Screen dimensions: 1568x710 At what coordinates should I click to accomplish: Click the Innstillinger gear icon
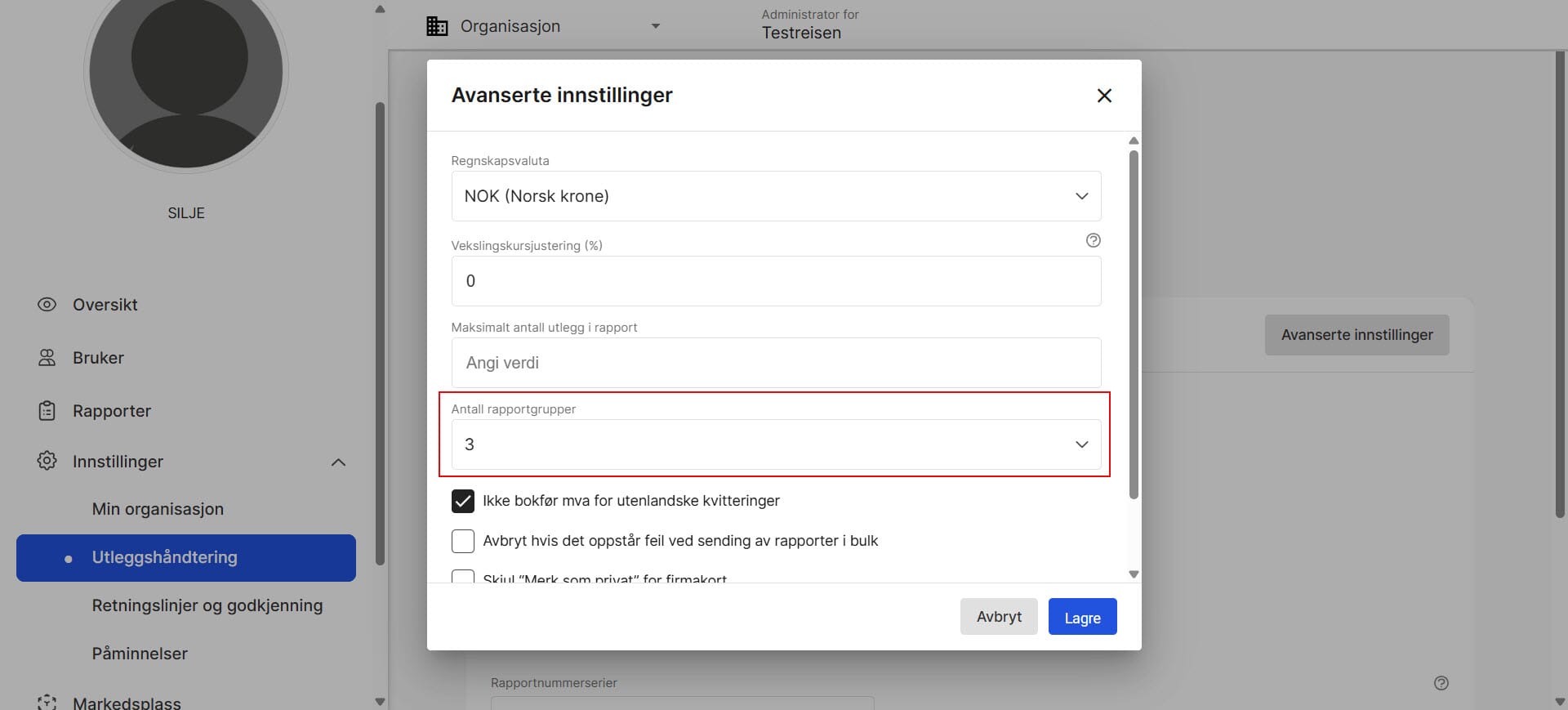[x=47, y=461]
